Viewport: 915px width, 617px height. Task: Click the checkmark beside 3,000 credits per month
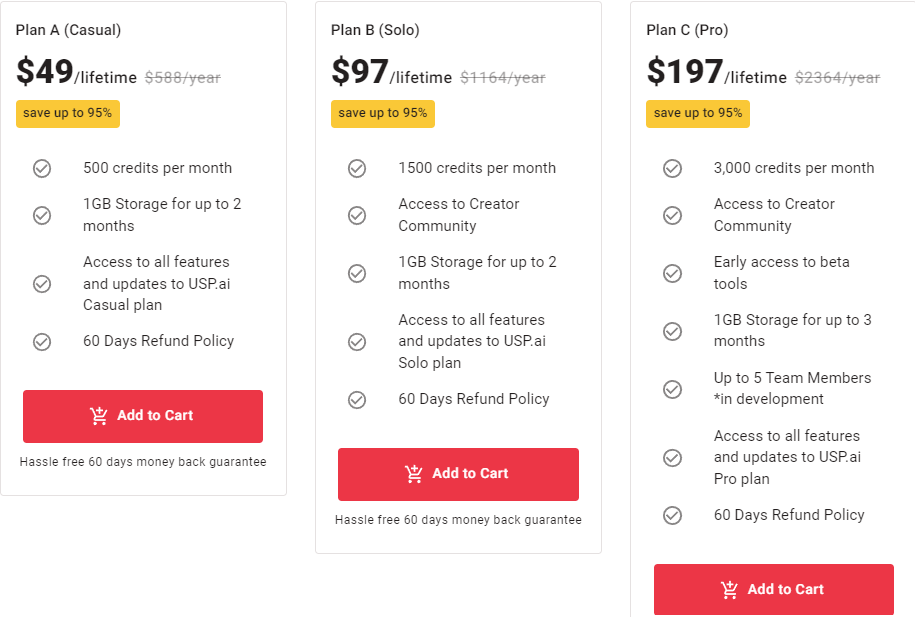point(672,168)
